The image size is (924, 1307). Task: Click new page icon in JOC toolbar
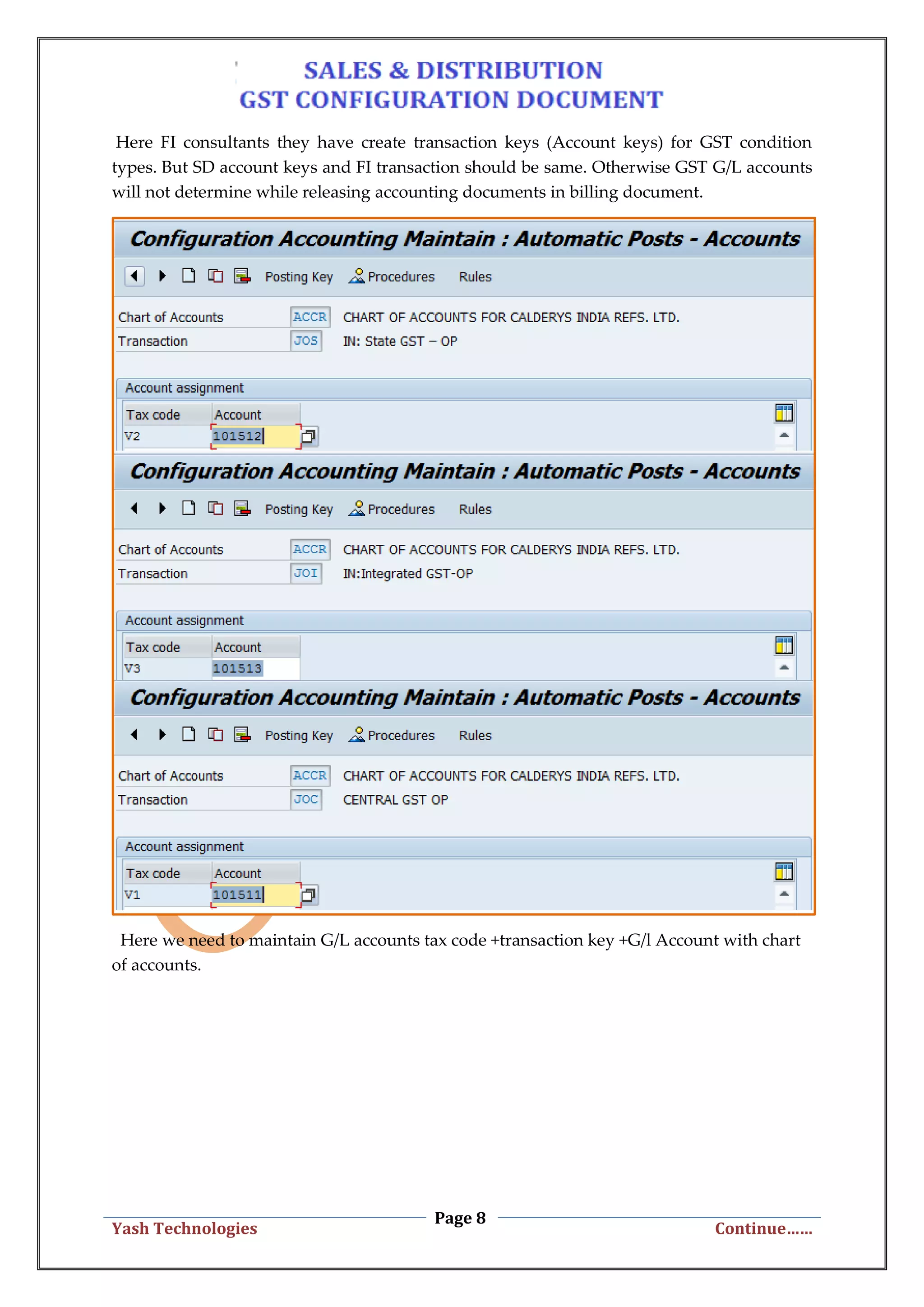(x=188, y=734)
